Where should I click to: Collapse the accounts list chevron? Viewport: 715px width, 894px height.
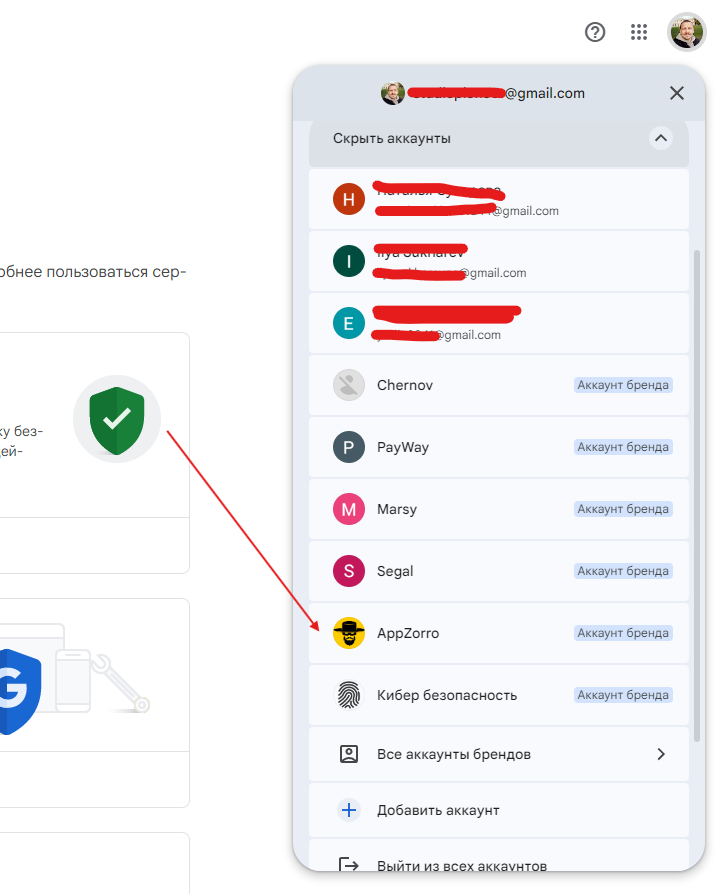660,139
